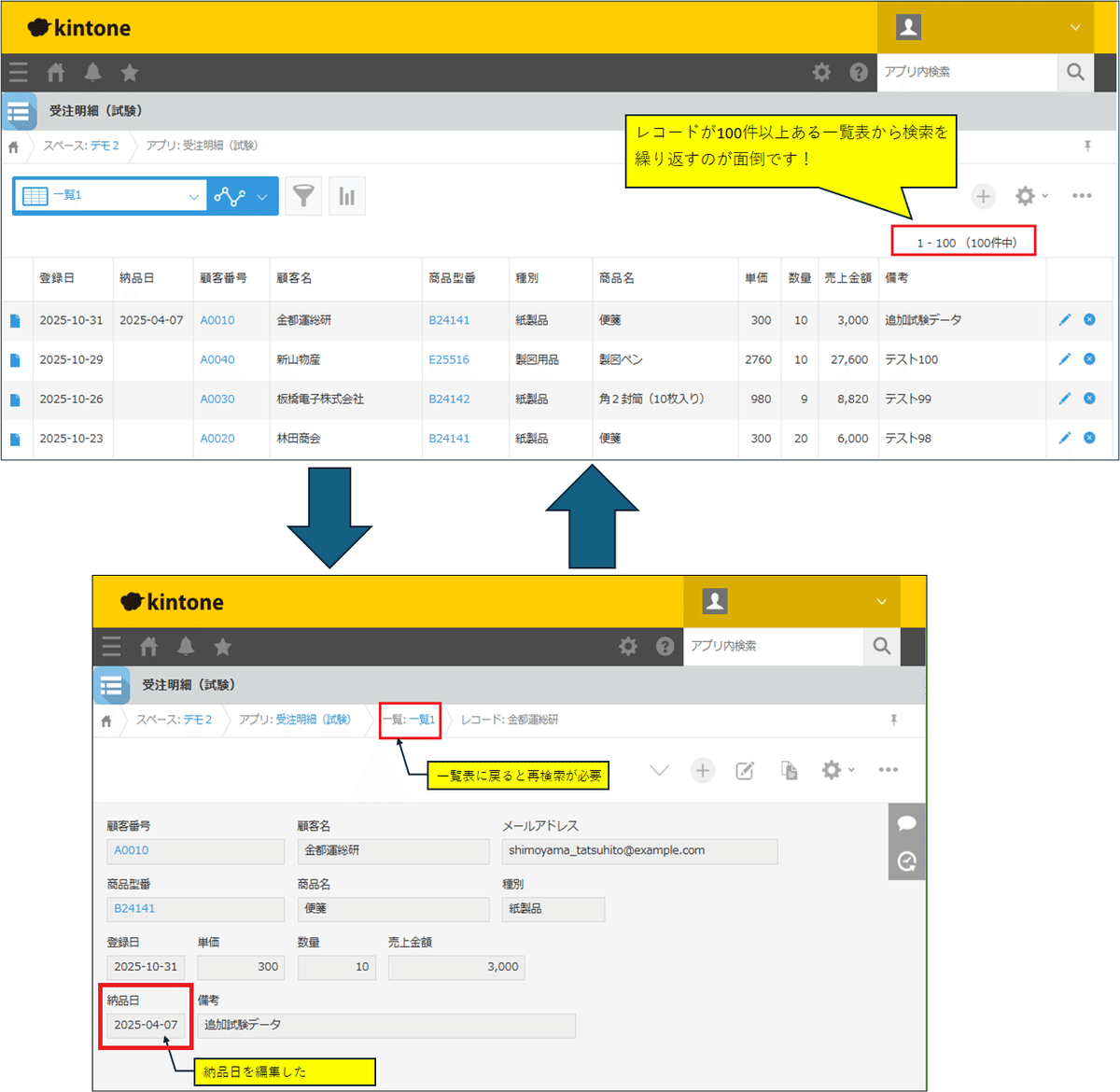Screen dimensions: 1120x1092
Task: Click 備考 value 追加試験データ in record
Action: [386, 1025]
